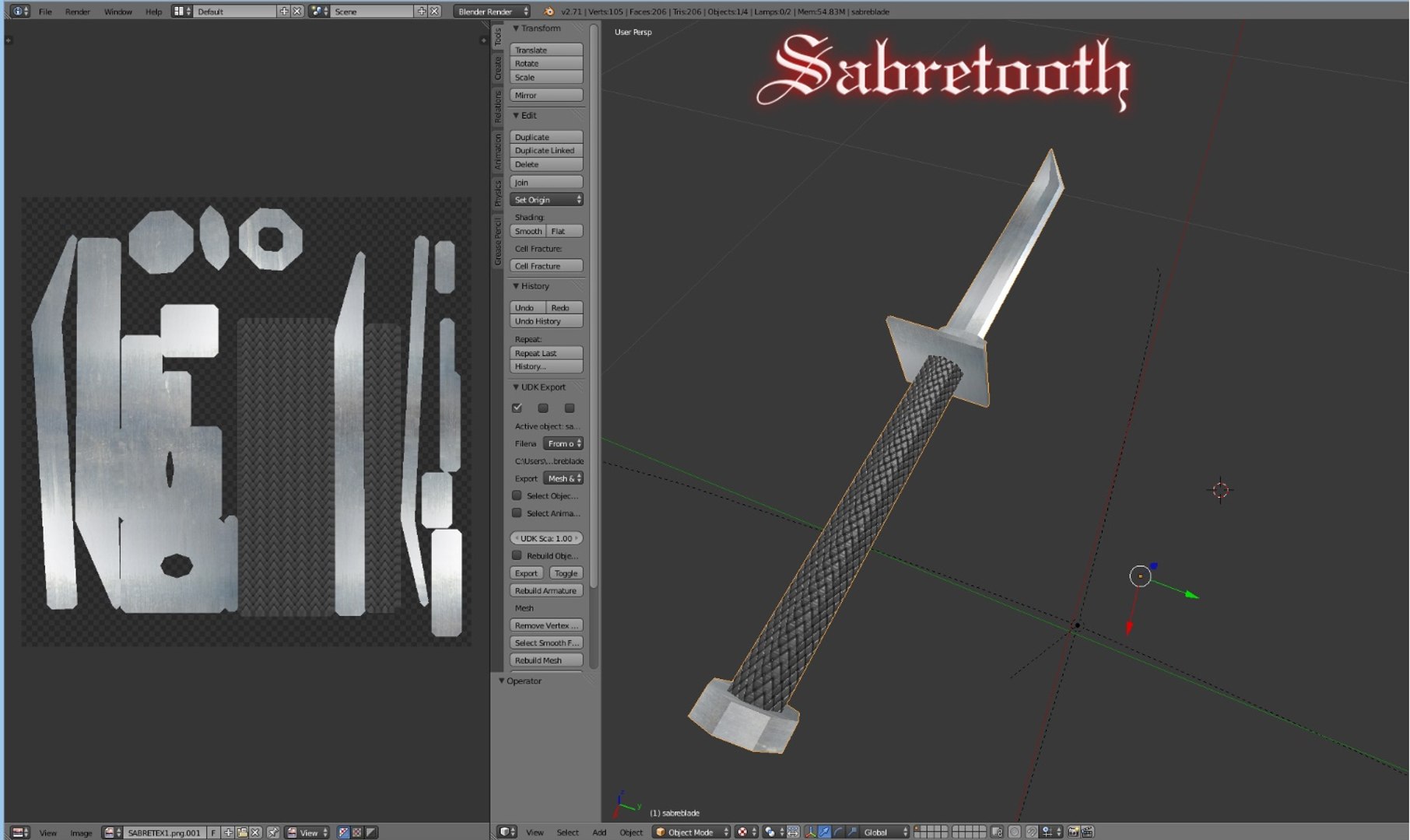Open the Blender Render engine dropdown

click(x=492, y=11)
